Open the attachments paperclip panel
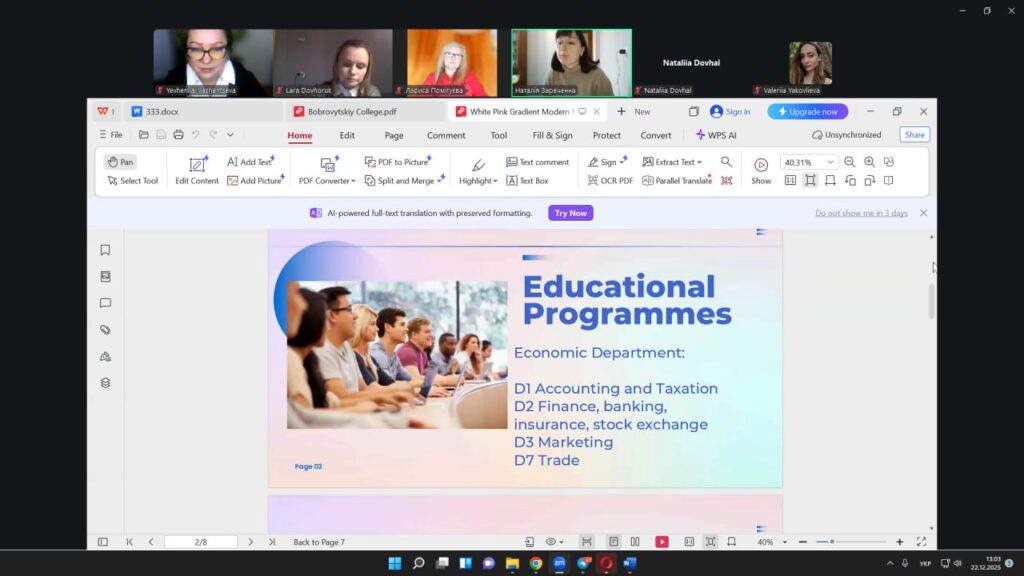This screenshot has width=1024, height=576. point(105,330)
